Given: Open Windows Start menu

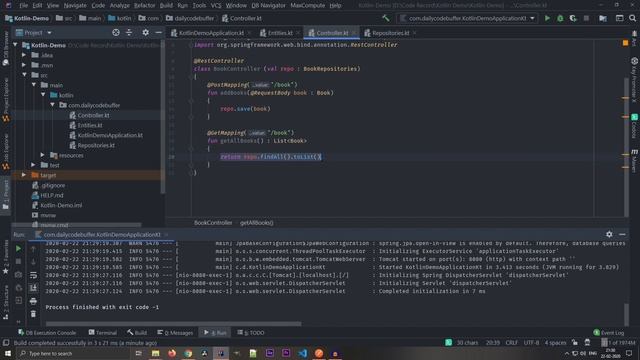Looking at the screenshot, I should pos(8,353).
